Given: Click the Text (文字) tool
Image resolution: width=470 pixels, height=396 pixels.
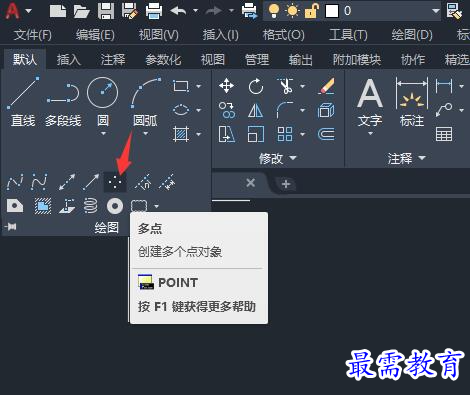Looking at the screenshot, I should click(370, 102).
